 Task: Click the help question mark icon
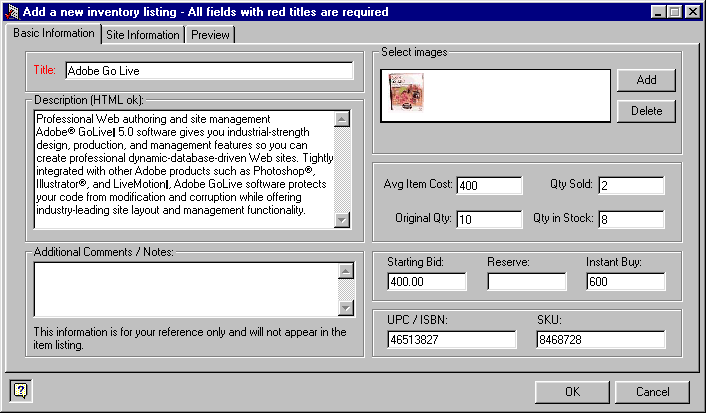click(21, 390)
